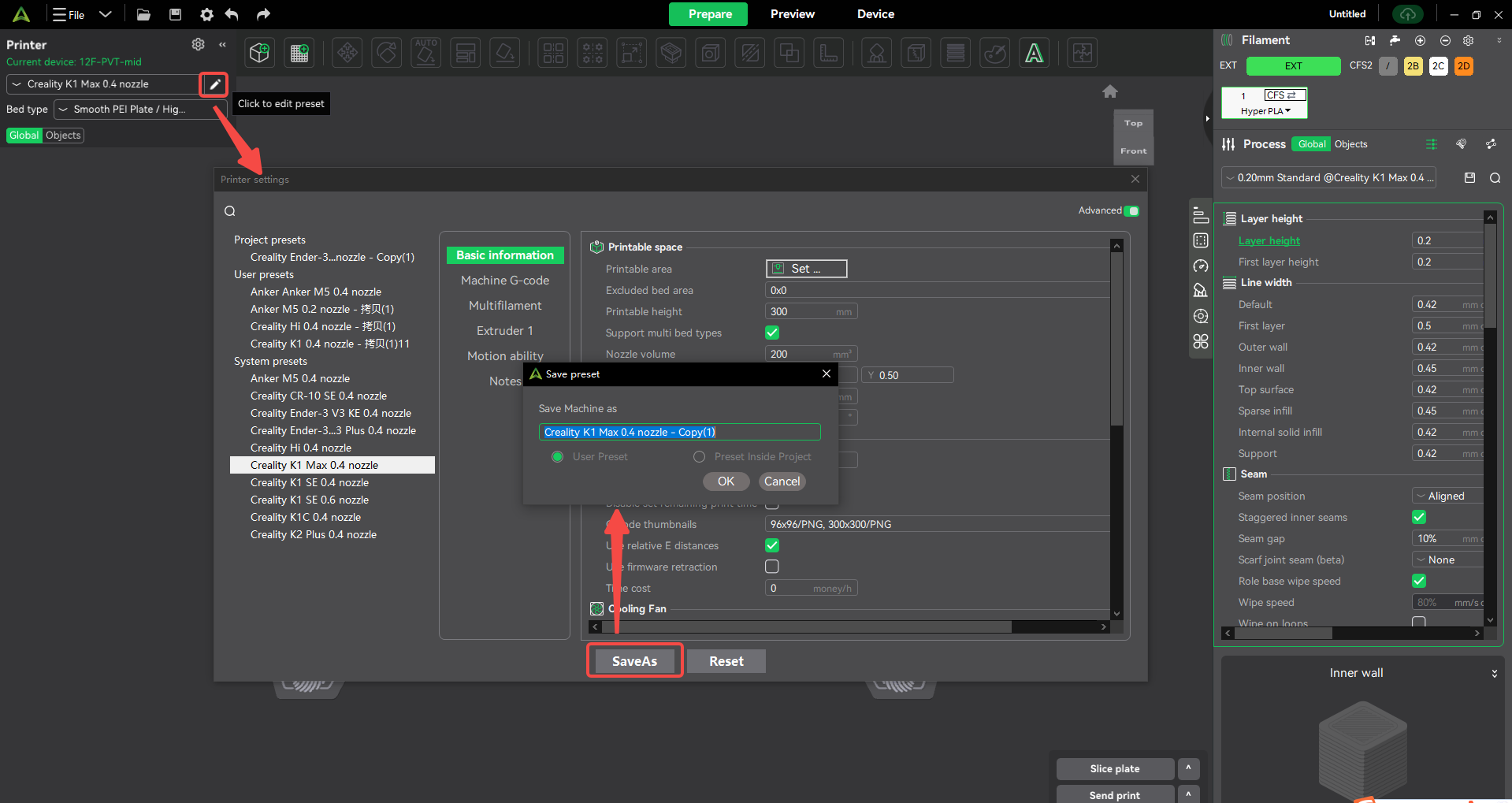Expand the Slice plate options arrow

(1188, 768)
